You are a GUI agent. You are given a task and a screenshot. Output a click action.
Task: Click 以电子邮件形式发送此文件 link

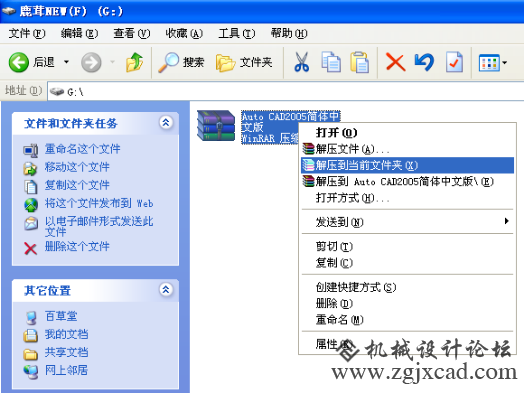tap(99, 226)
